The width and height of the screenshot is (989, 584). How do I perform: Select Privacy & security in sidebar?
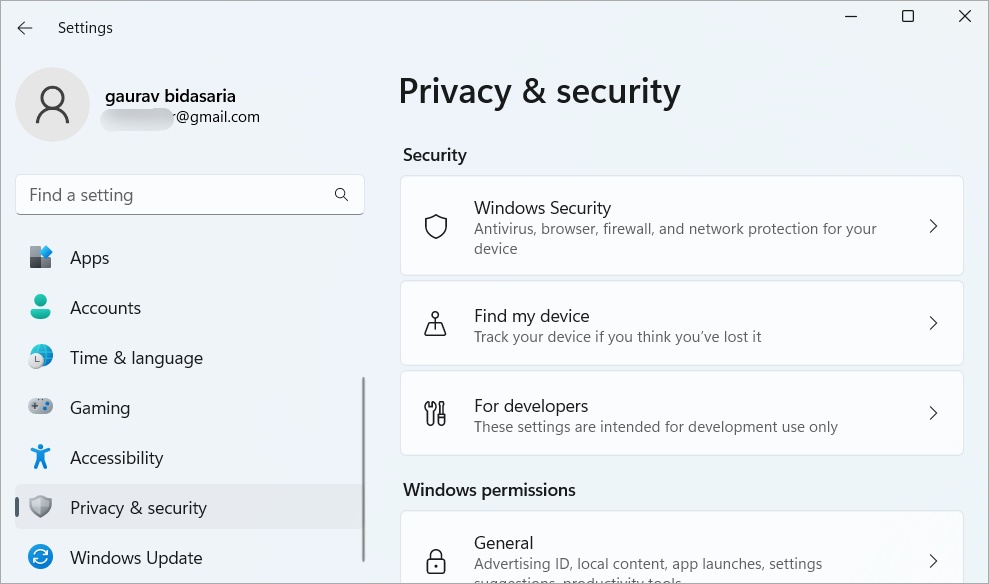coord(138,508)
